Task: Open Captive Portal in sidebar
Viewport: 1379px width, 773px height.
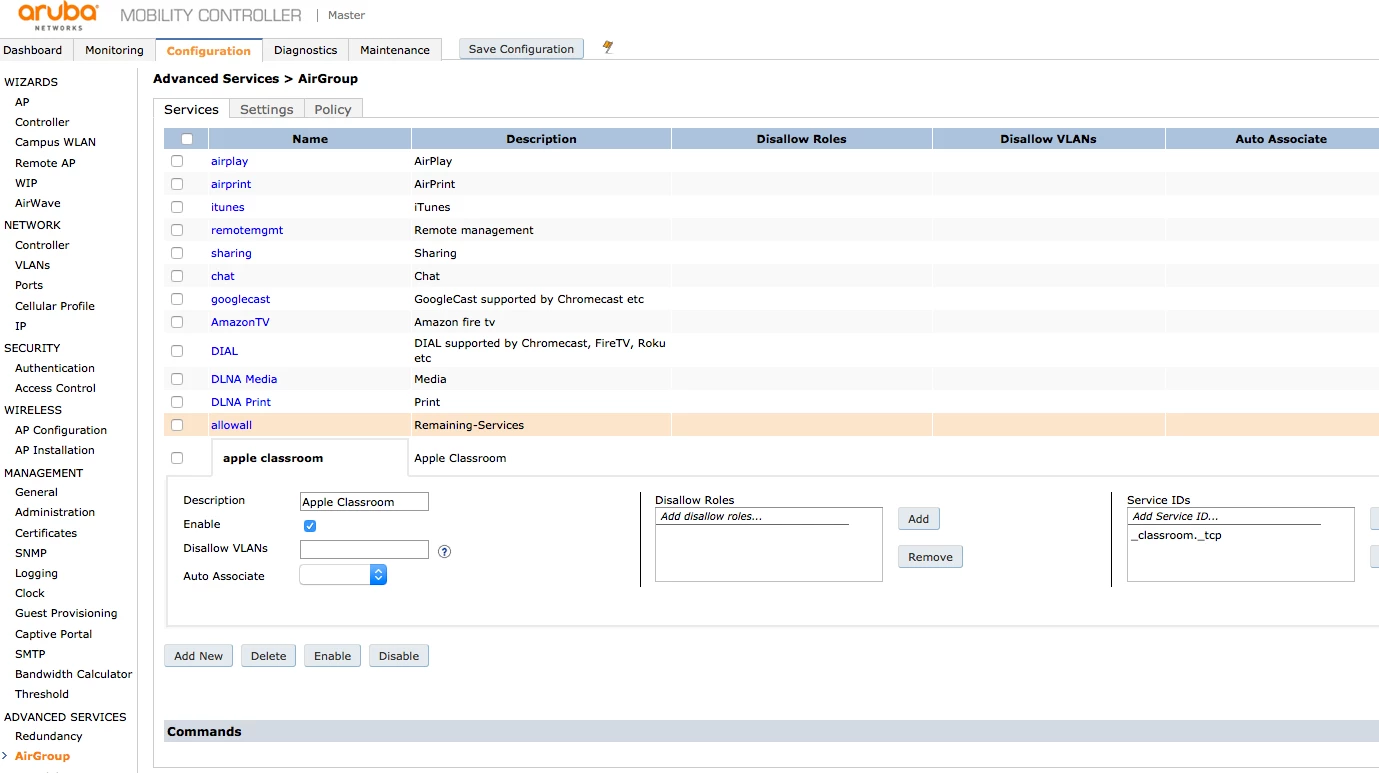Action: [54, 634]
